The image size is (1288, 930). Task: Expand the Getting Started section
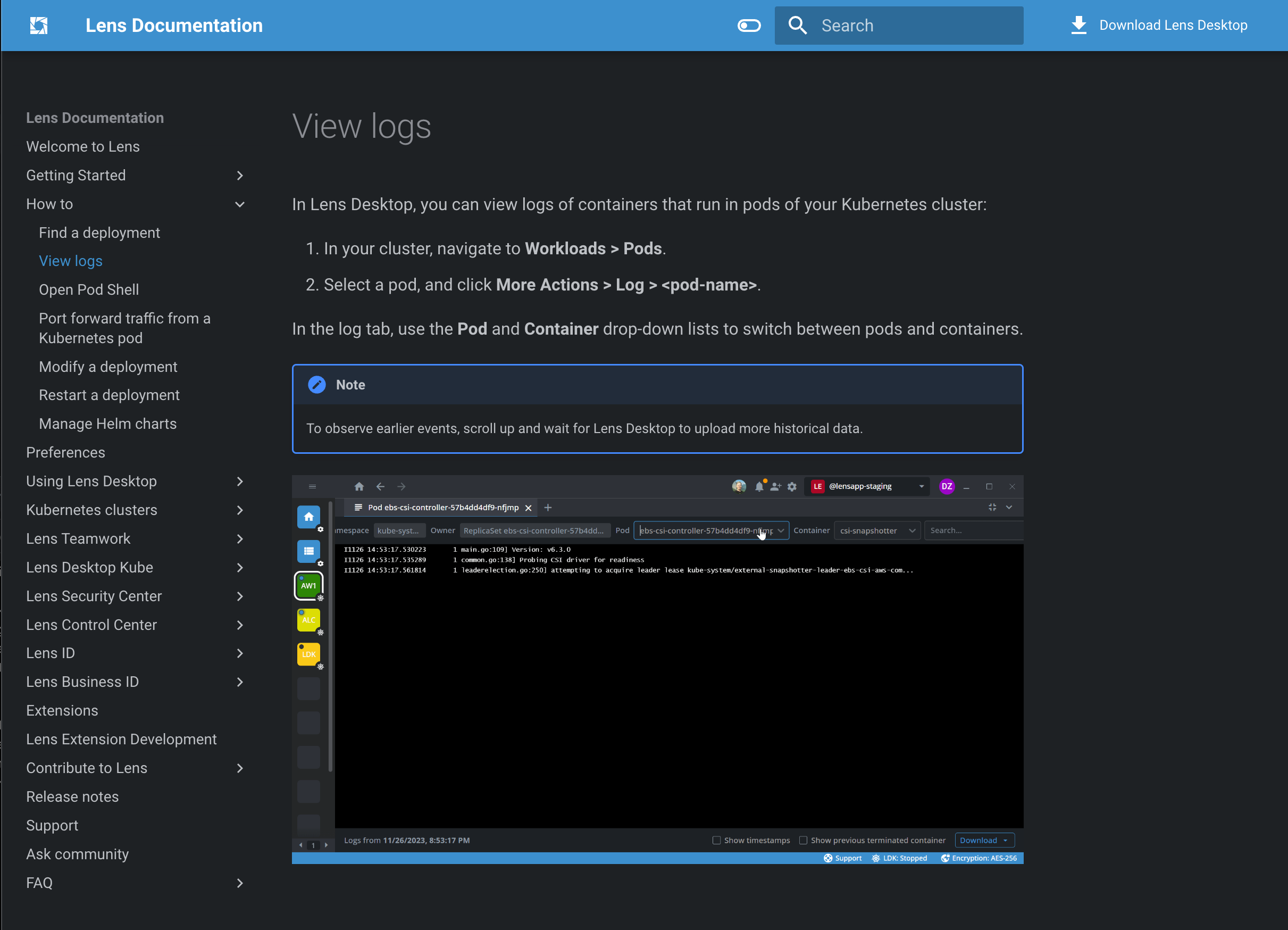(240, 176)
